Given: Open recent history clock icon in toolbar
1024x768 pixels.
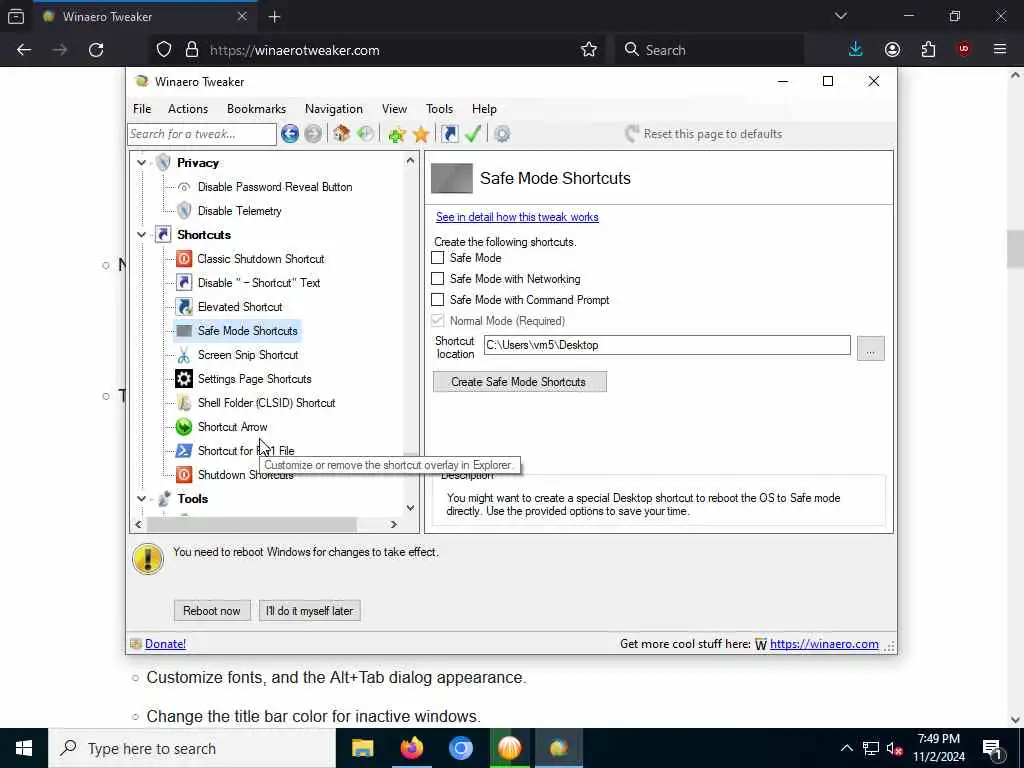Looking at the screenshot, I should (366, 134).
